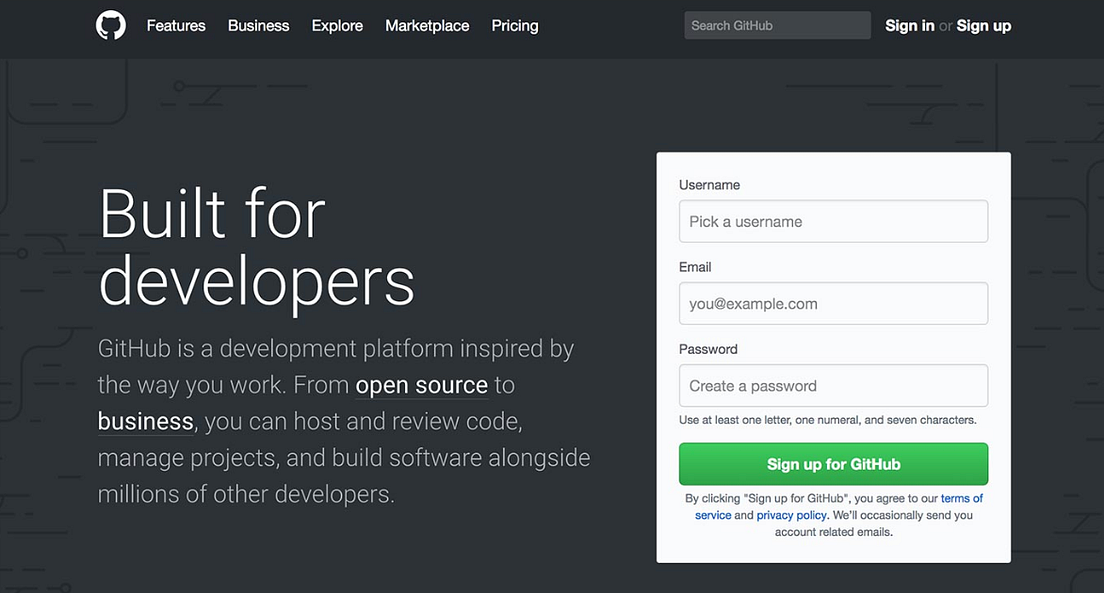
Task: Click the Password label on the form
Action: (708, 348)
